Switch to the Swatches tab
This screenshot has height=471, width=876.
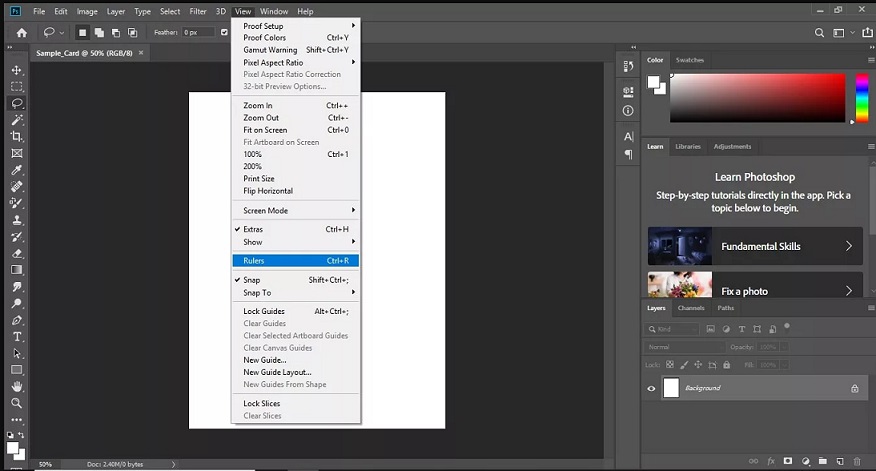click(x=689, y=60)
